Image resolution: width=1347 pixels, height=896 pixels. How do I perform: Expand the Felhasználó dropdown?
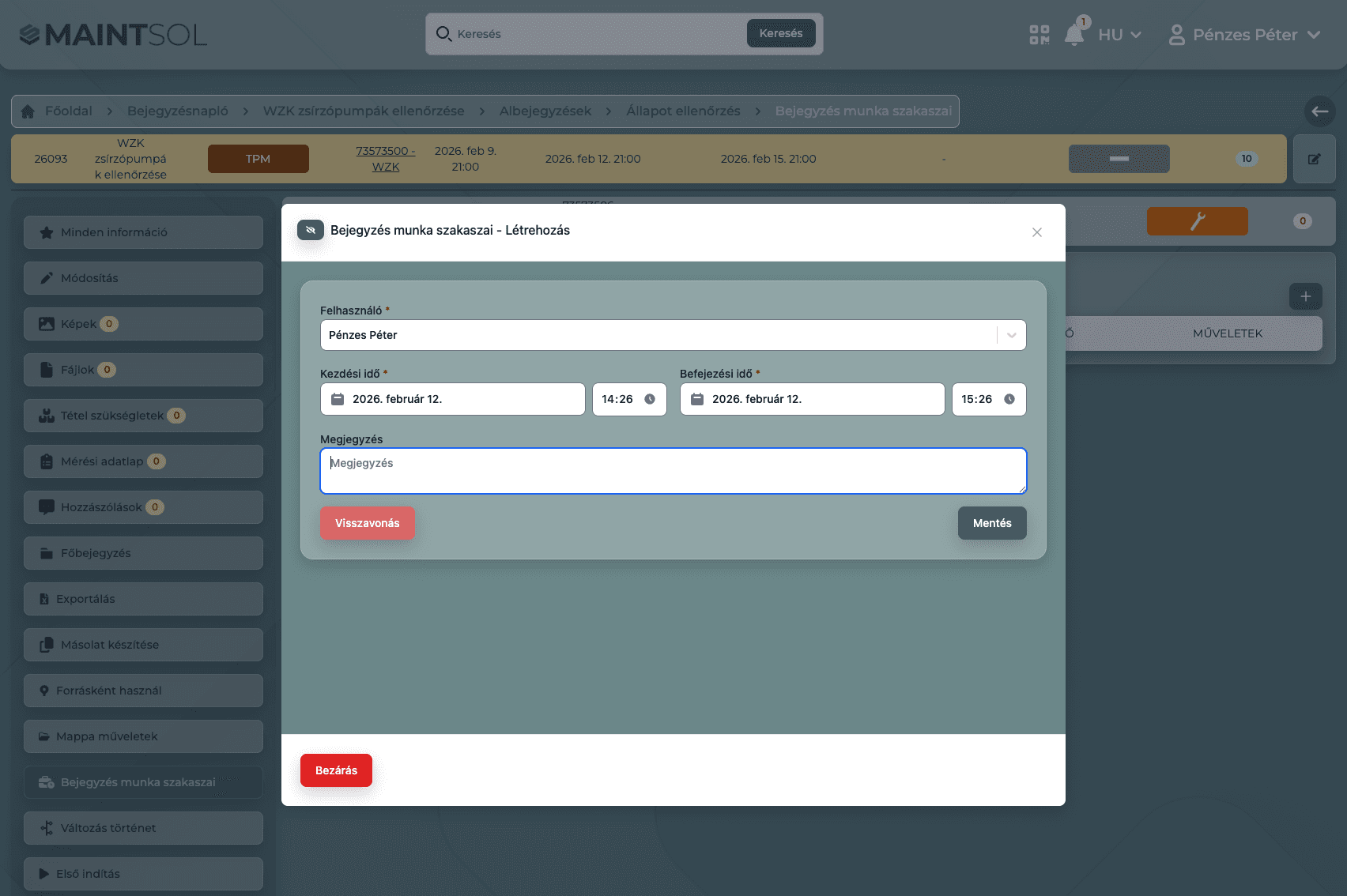point(1011,335)
